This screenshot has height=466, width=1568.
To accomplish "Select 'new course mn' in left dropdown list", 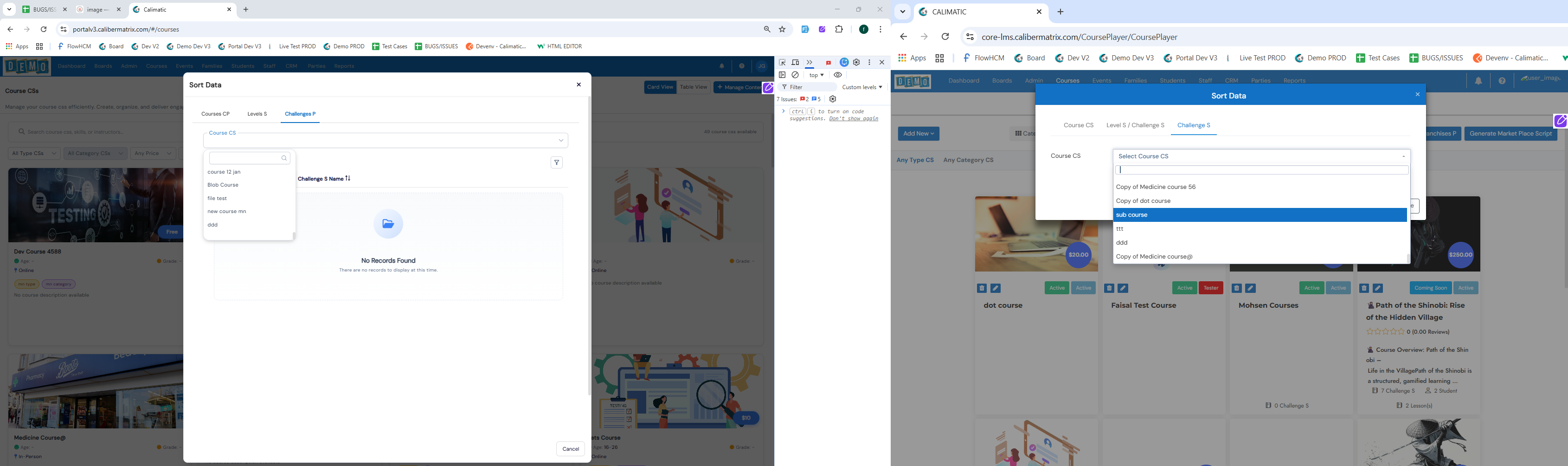I will [248, 211].
